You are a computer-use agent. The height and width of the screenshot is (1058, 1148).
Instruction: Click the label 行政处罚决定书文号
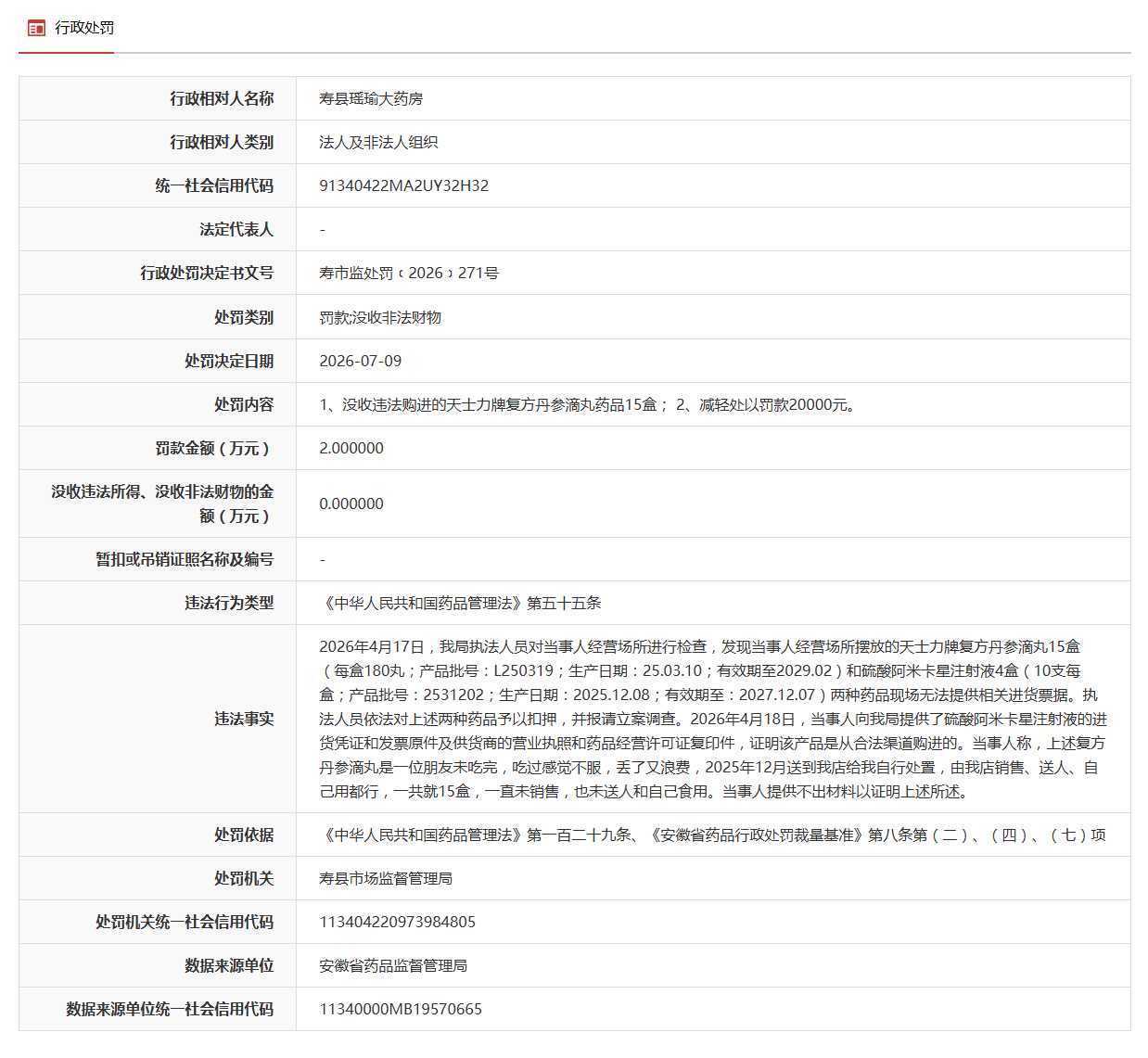tap(207, 273)
